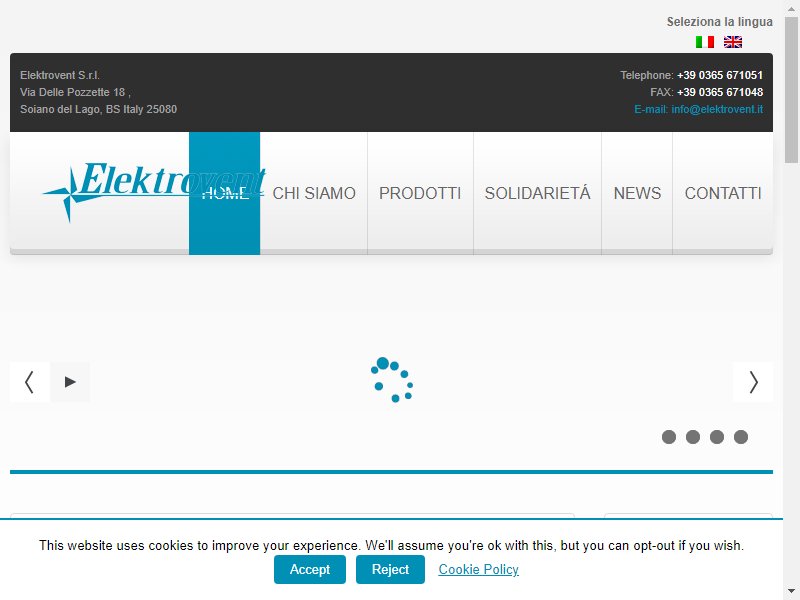Click the scrollbar up arrow
Screen dimensions: 800x600
click(x=791, y=7)
